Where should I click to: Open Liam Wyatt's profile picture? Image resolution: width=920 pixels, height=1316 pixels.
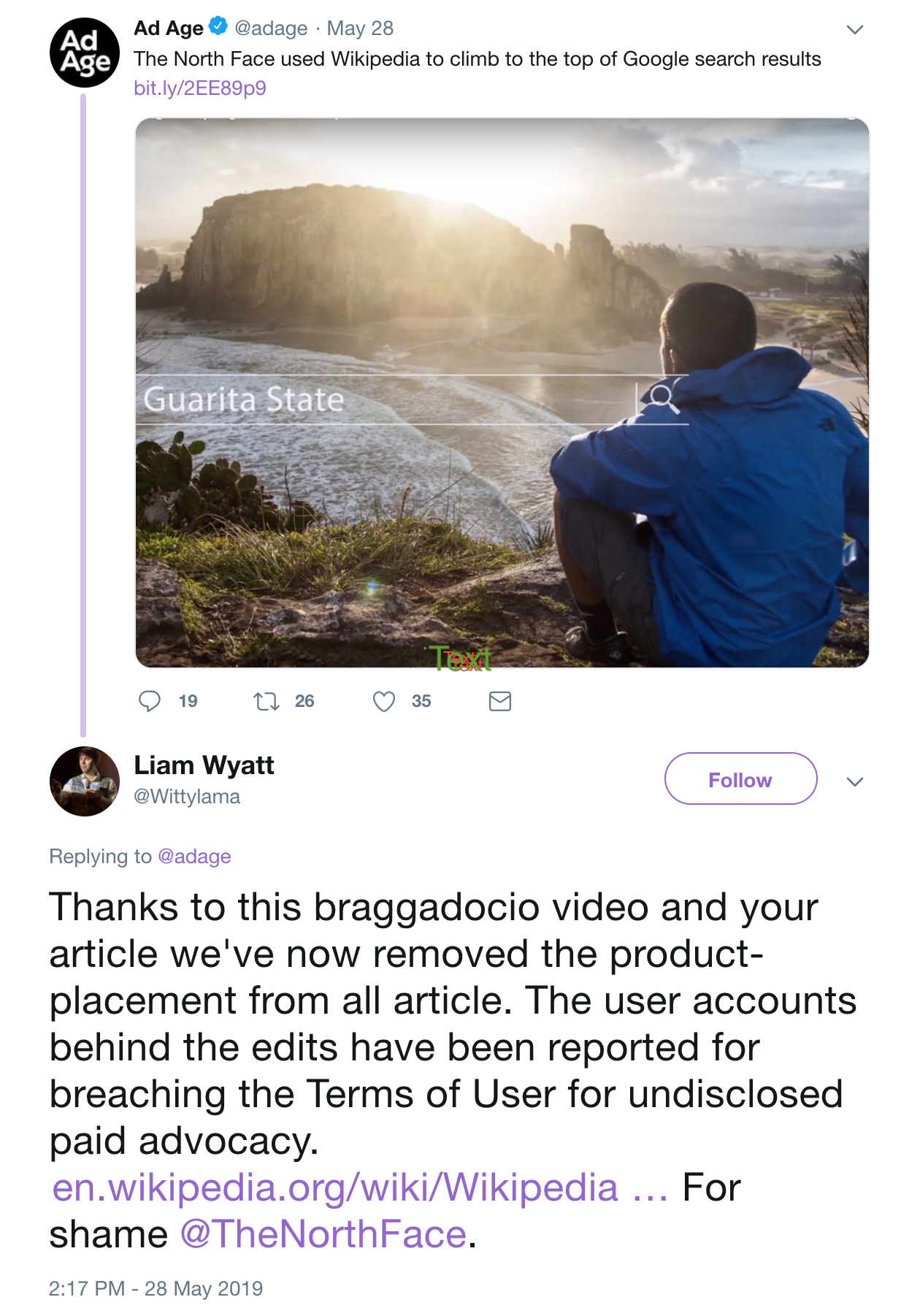click(85, 781)
